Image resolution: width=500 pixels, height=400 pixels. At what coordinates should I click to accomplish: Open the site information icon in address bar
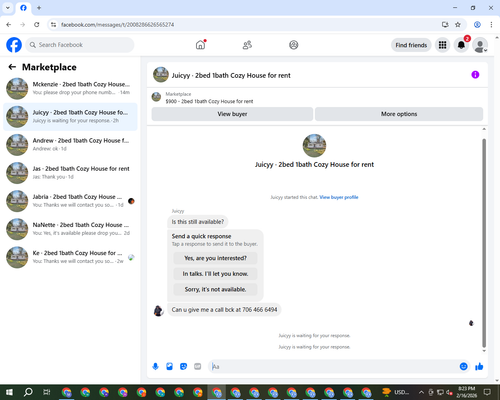coord(53,24)
